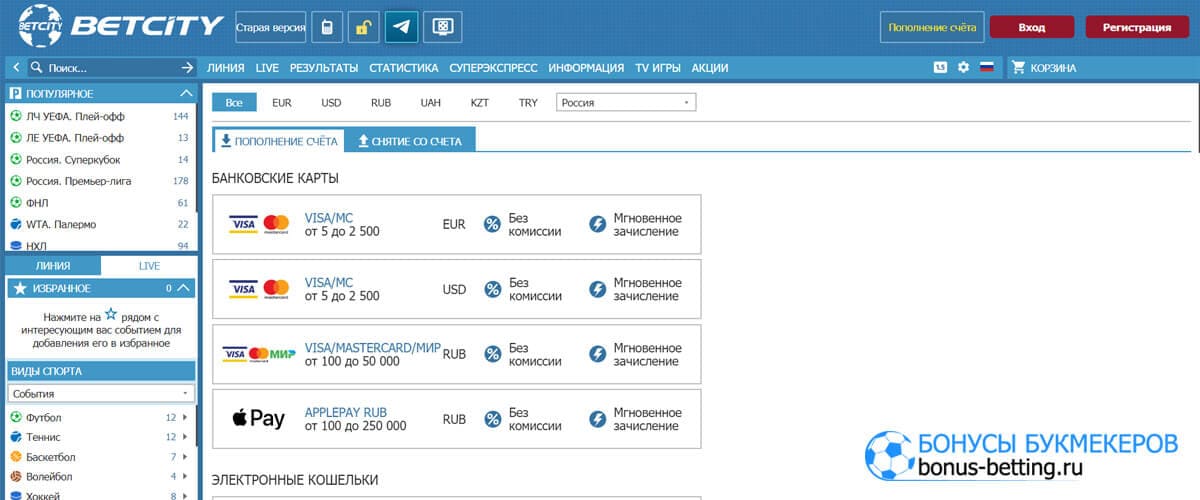Filter payments by EUR
This screenshot has width=1200, height=500.
coord(282,102)
